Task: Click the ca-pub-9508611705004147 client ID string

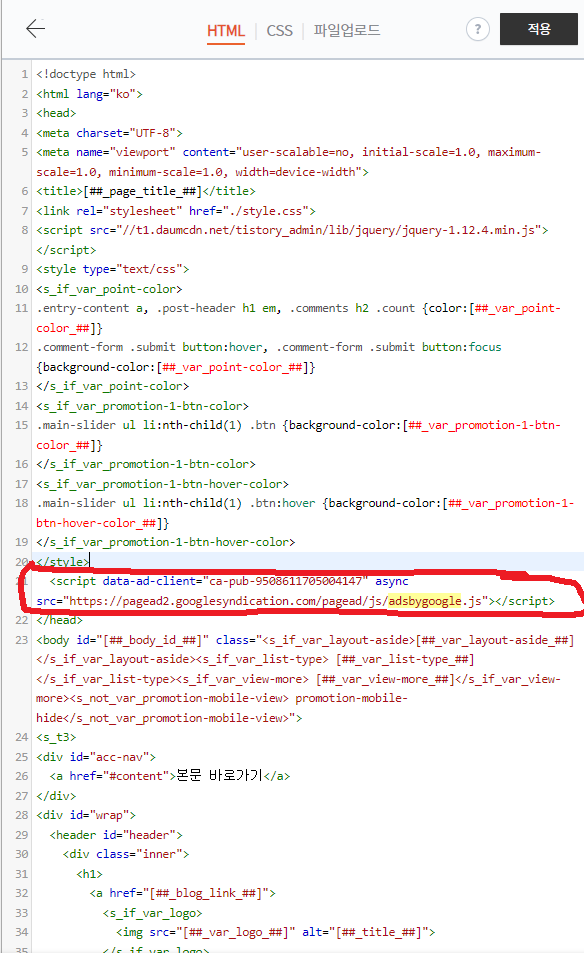Action: pos(286,581)
